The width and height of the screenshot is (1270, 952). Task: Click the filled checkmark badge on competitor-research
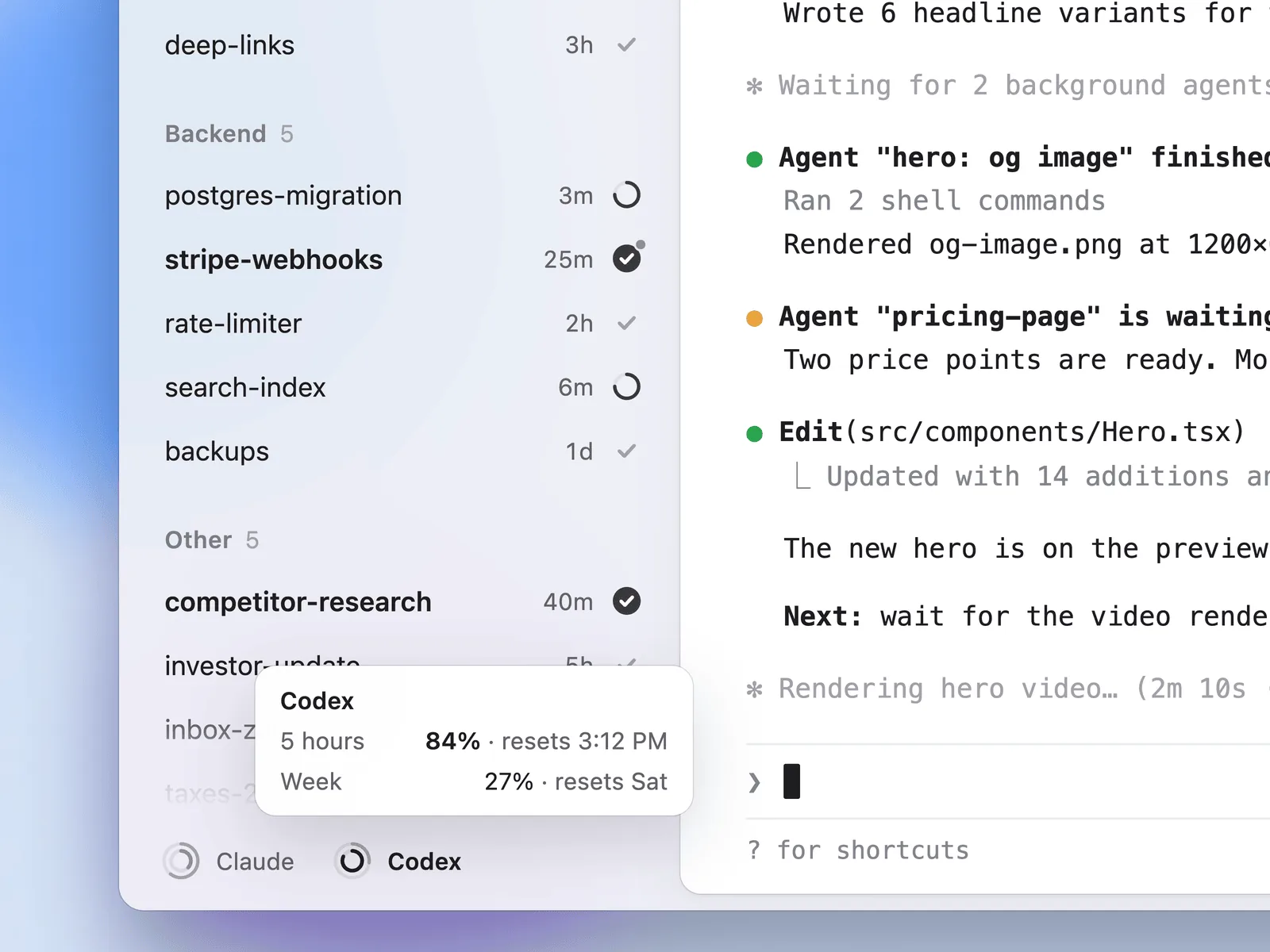coord(626,601)
